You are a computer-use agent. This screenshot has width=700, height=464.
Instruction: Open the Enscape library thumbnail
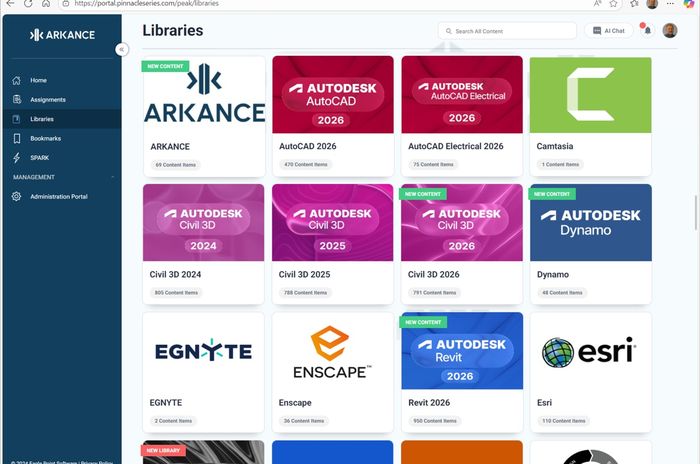pos(333,351)
